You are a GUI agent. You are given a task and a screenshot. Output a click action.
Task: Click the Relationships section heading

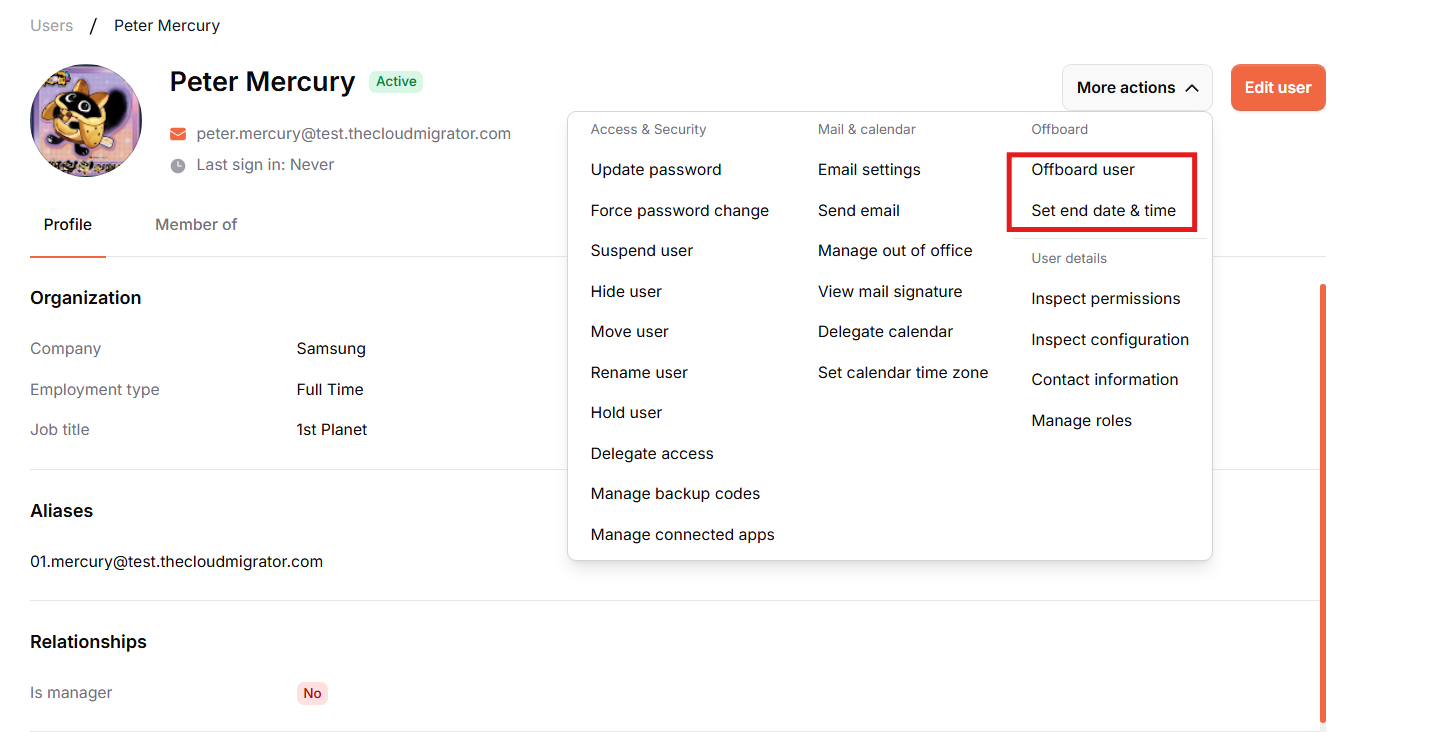pos(89,642)
